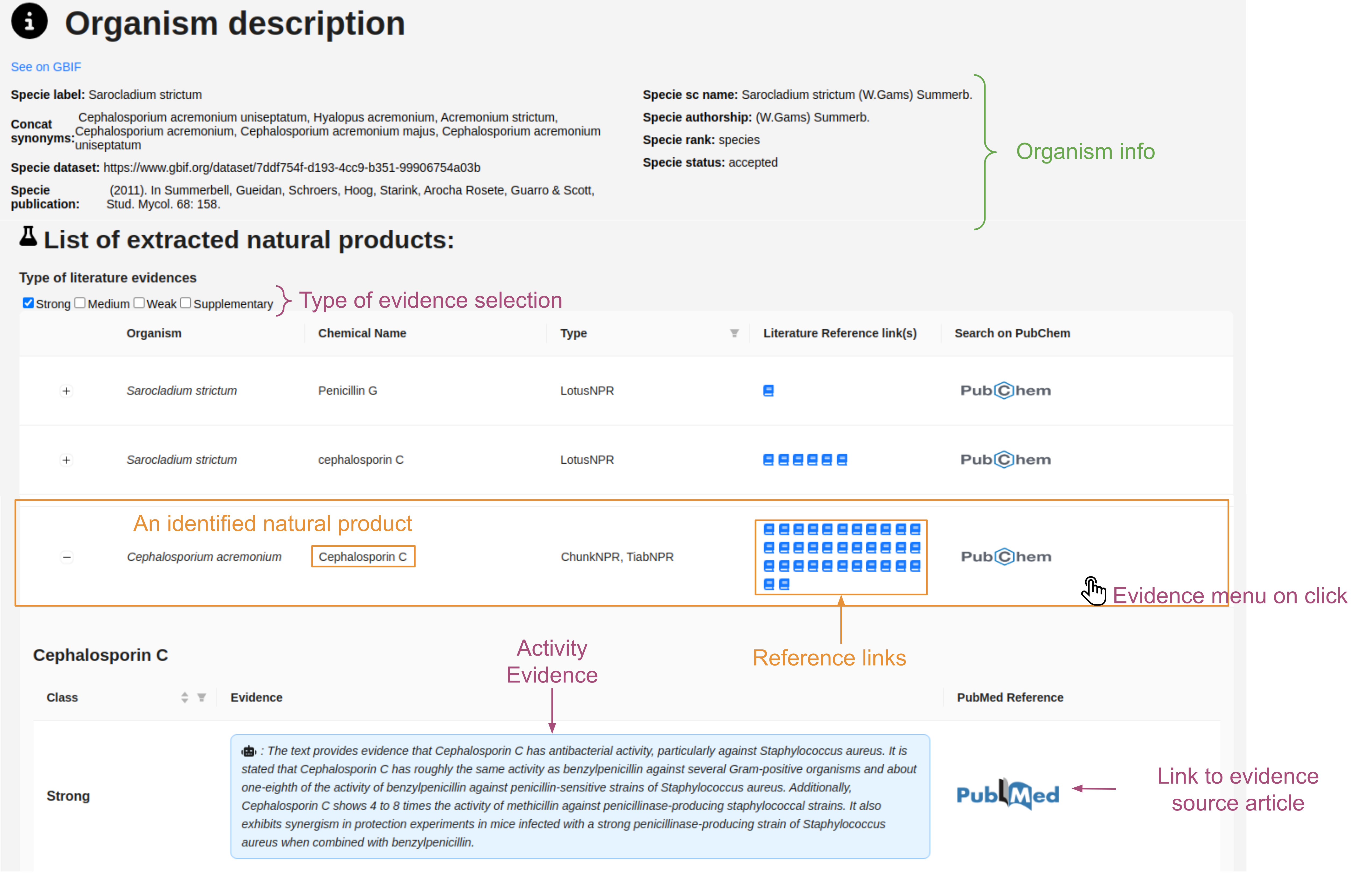Enable the Weak evidence checkbox

point(139,303)
